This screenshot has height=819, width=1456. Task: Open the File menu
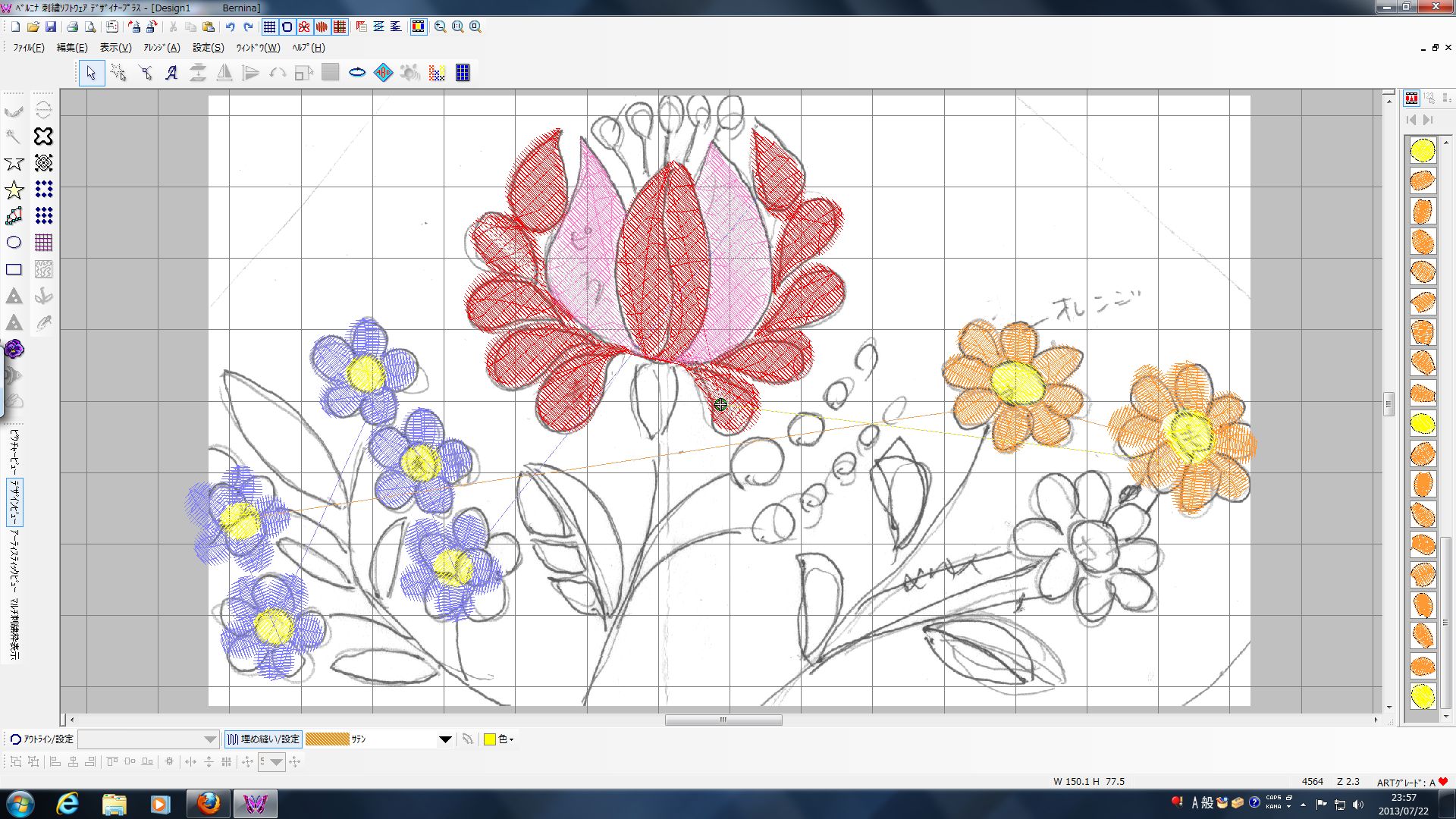[29, 48]
